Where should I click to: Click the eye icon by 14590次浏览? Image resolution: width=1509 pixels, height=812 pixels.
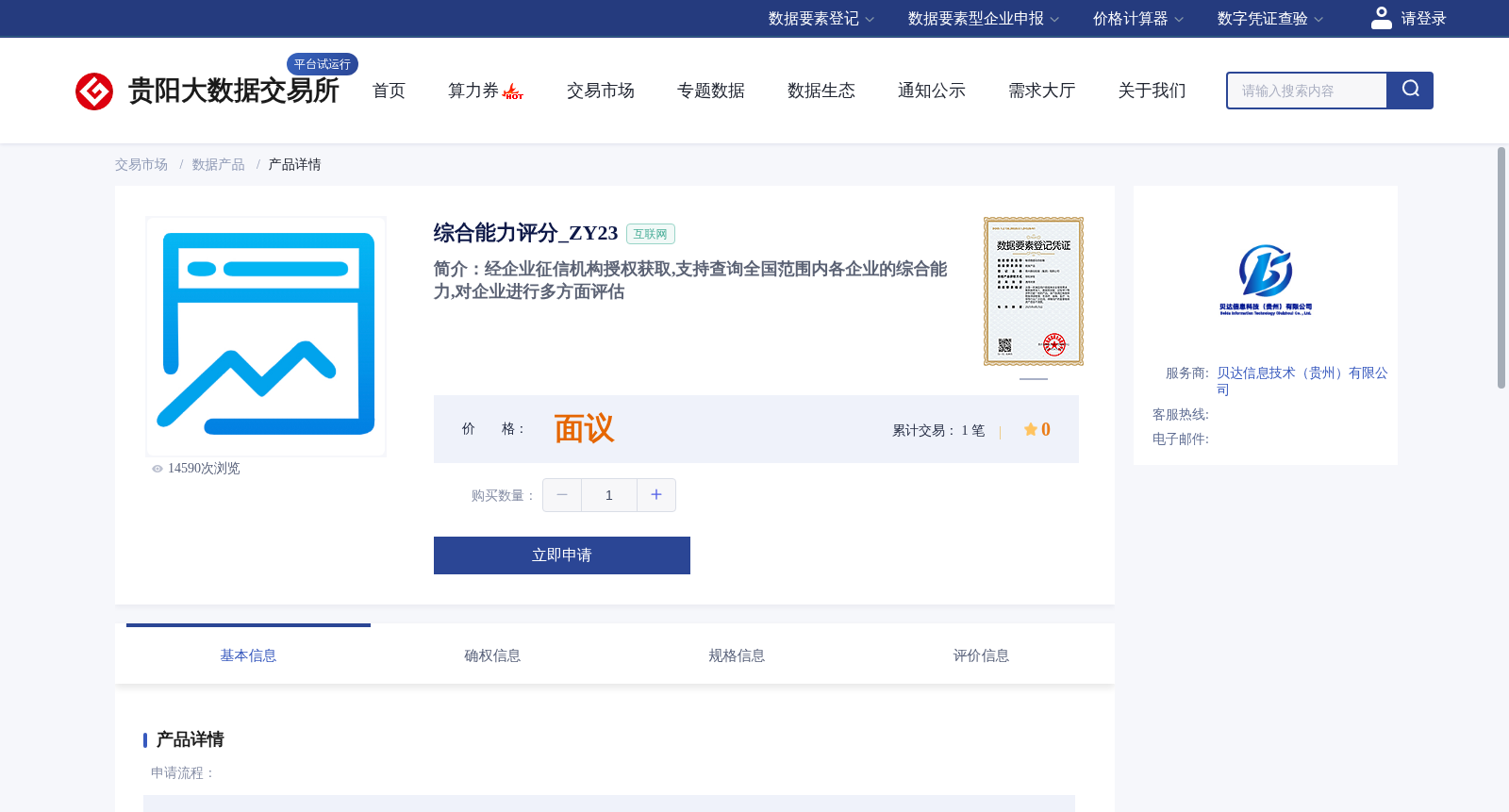(158, 469)
